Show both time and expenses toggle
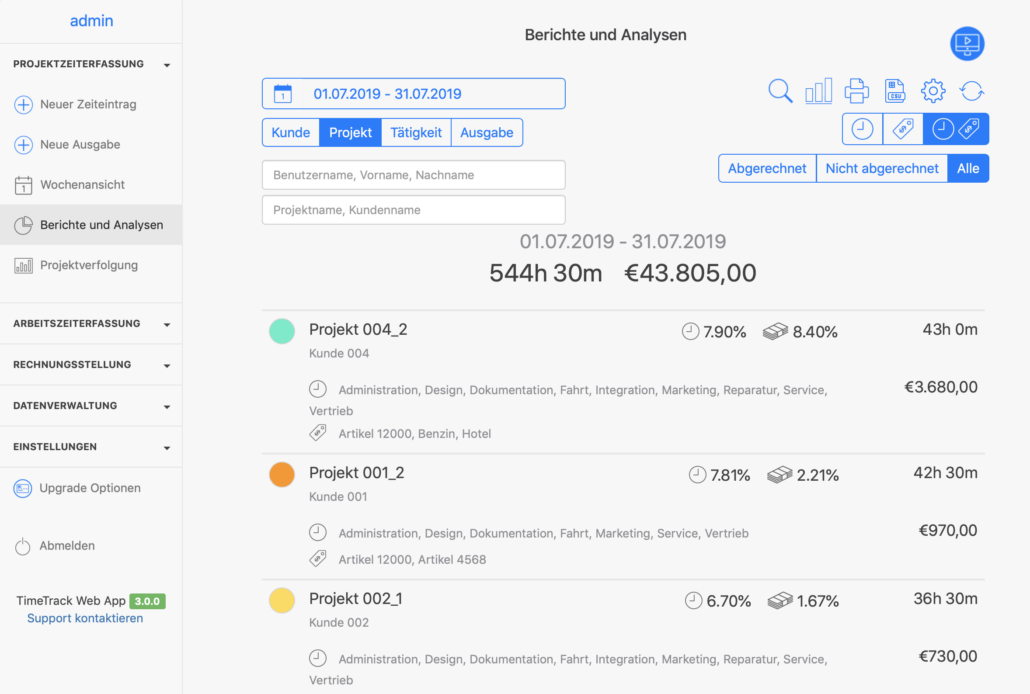1030x694 pixels. [x=956, y=129]
